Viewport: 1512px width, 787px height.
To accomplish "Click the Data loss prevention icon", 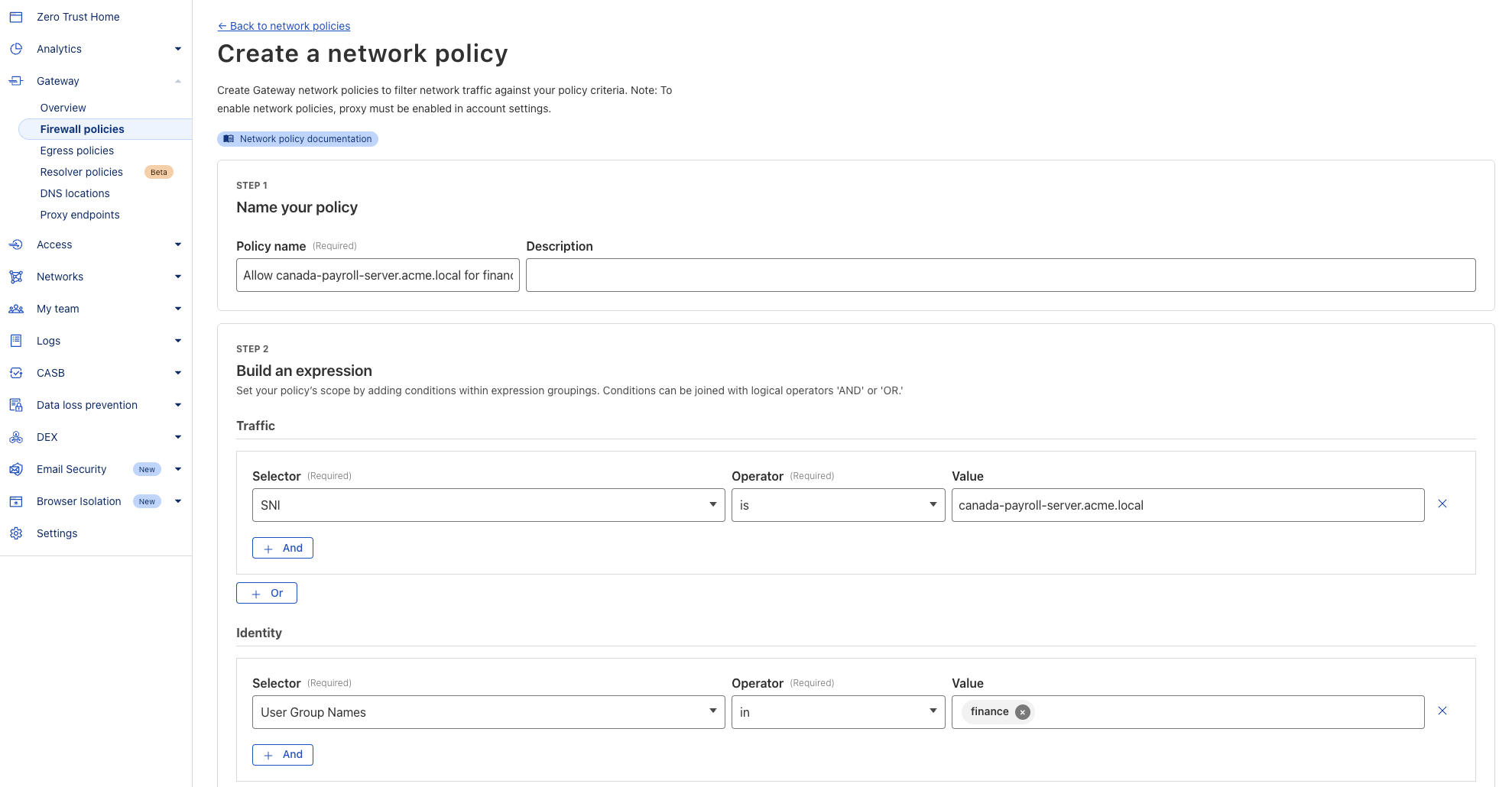I will click(16, 405).
